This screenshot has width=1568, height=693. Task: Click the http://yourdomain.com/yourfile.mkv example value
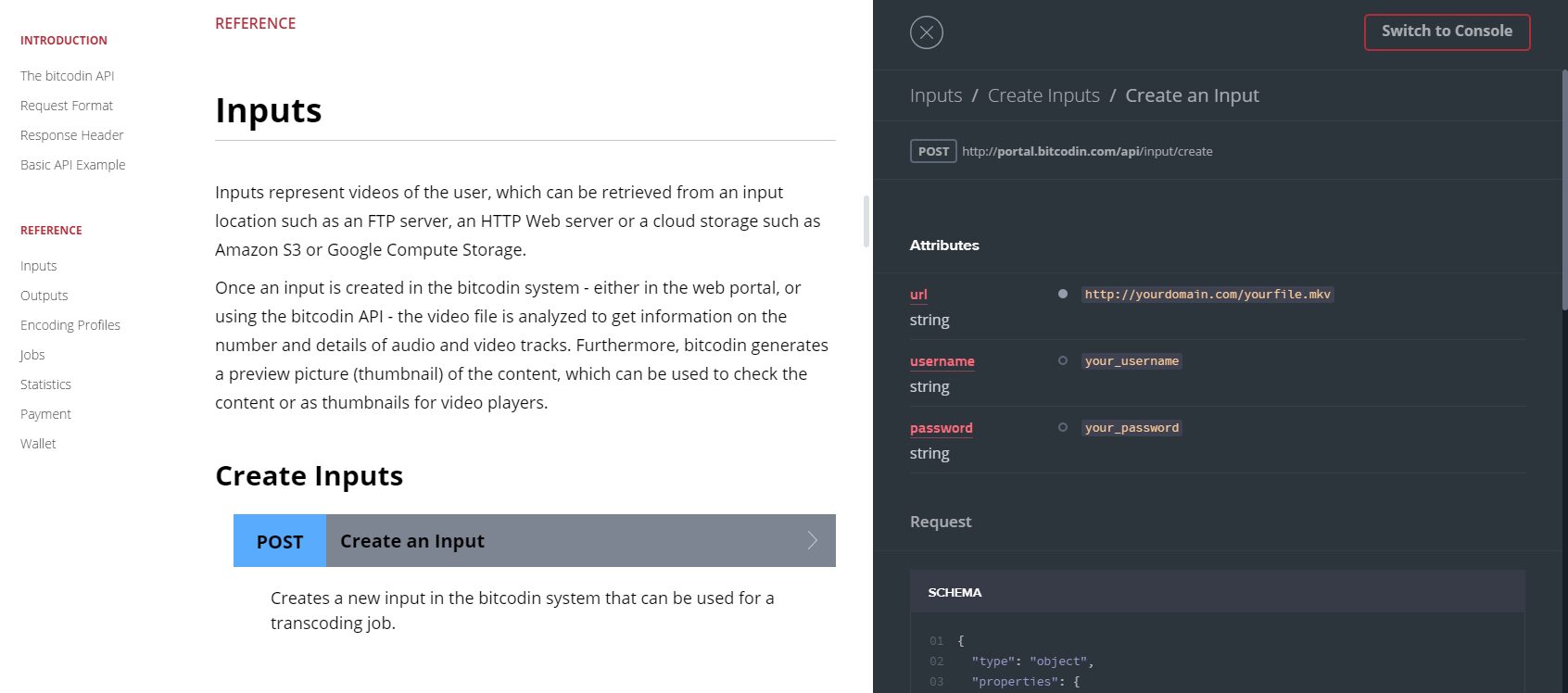coord(1208,295)
